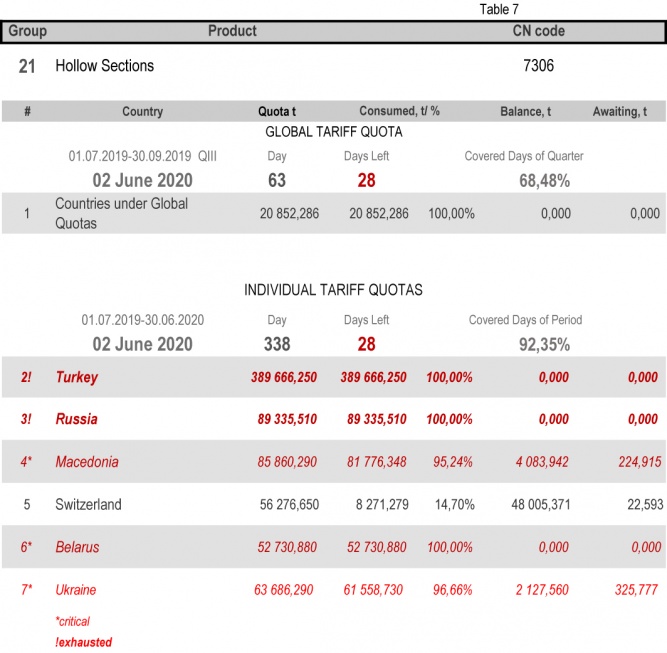Select the CN code header
Image resolution: width=667 pixels, height=653 pixels.
[x=538, y=31]
